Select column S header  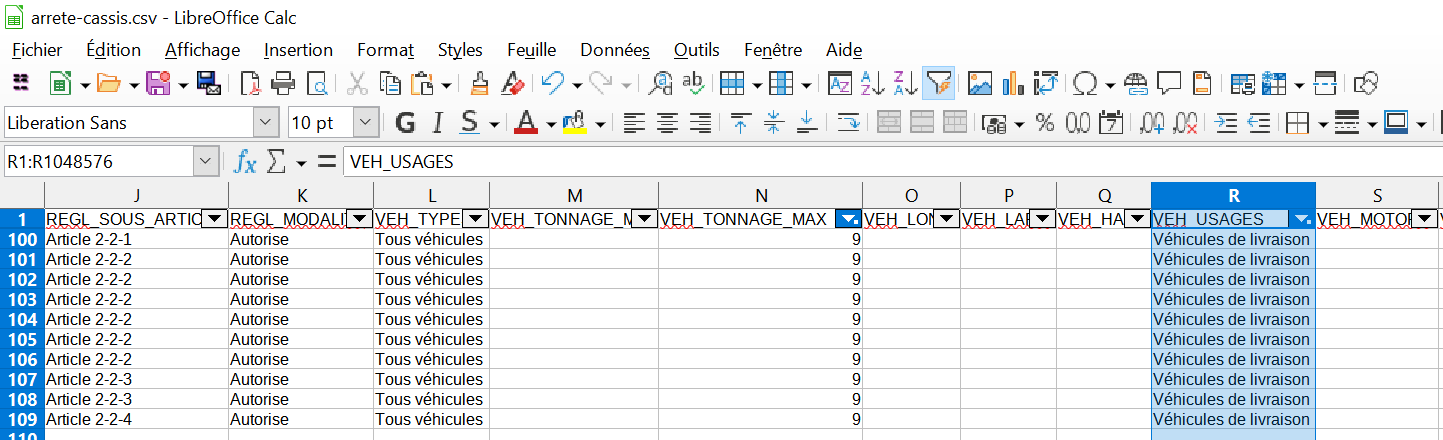(1376, 196)
